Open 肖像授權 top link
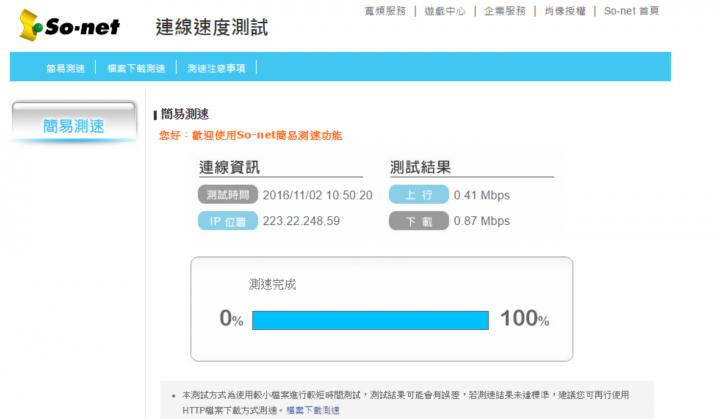Image resolution: width=720 pixels, height=419 pixels. click(x=565, y=11)
